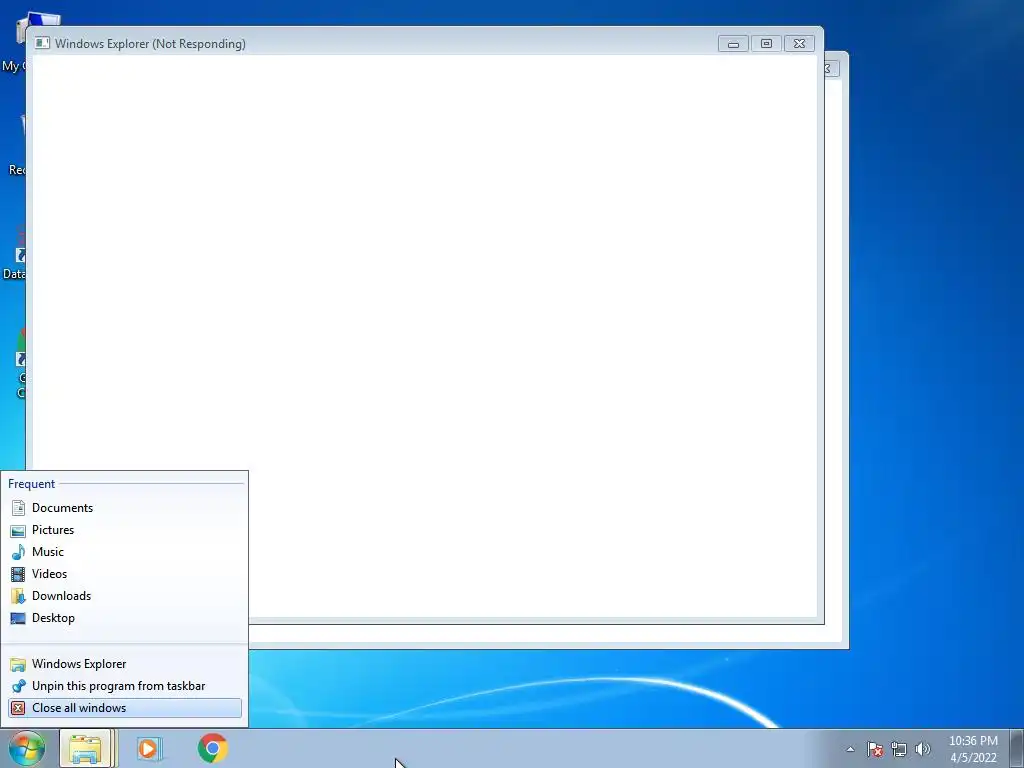Launch Windows Explorer from jump list

click(x=124, y=664)
